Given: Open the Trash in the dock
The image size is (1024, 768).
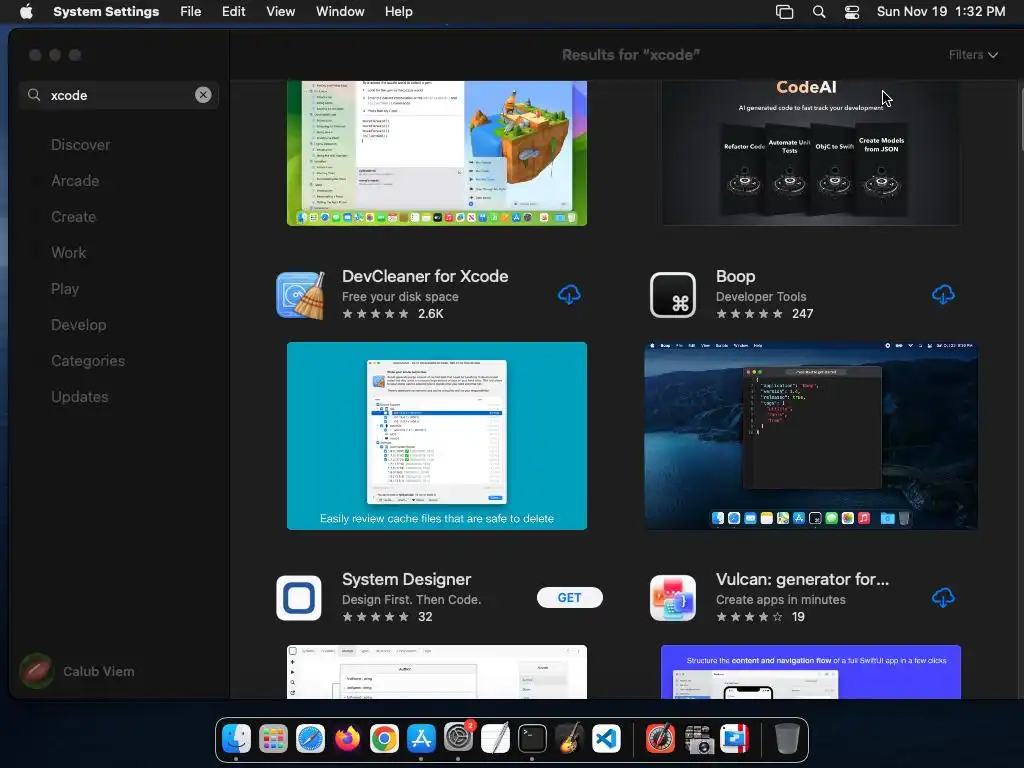Looking at the screenshot, I should coord(787,739).
